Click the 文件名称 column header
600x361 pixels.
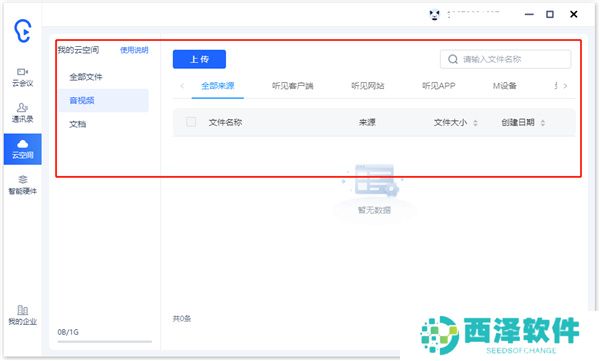(x=225, y=123)
